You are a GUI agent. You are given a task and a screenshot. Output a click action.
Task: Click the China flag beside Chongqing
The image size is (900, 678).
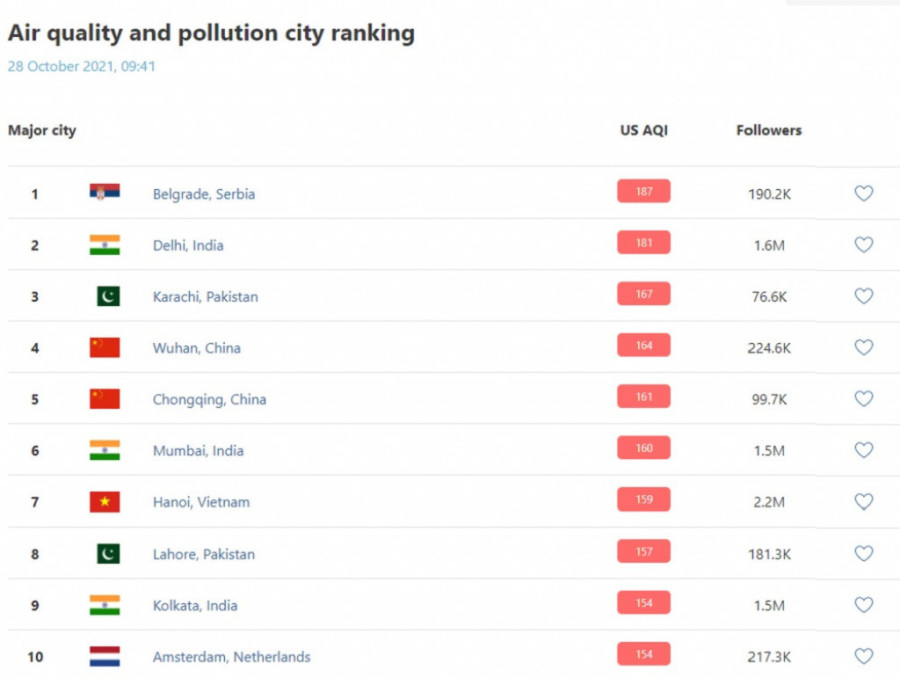104,399
